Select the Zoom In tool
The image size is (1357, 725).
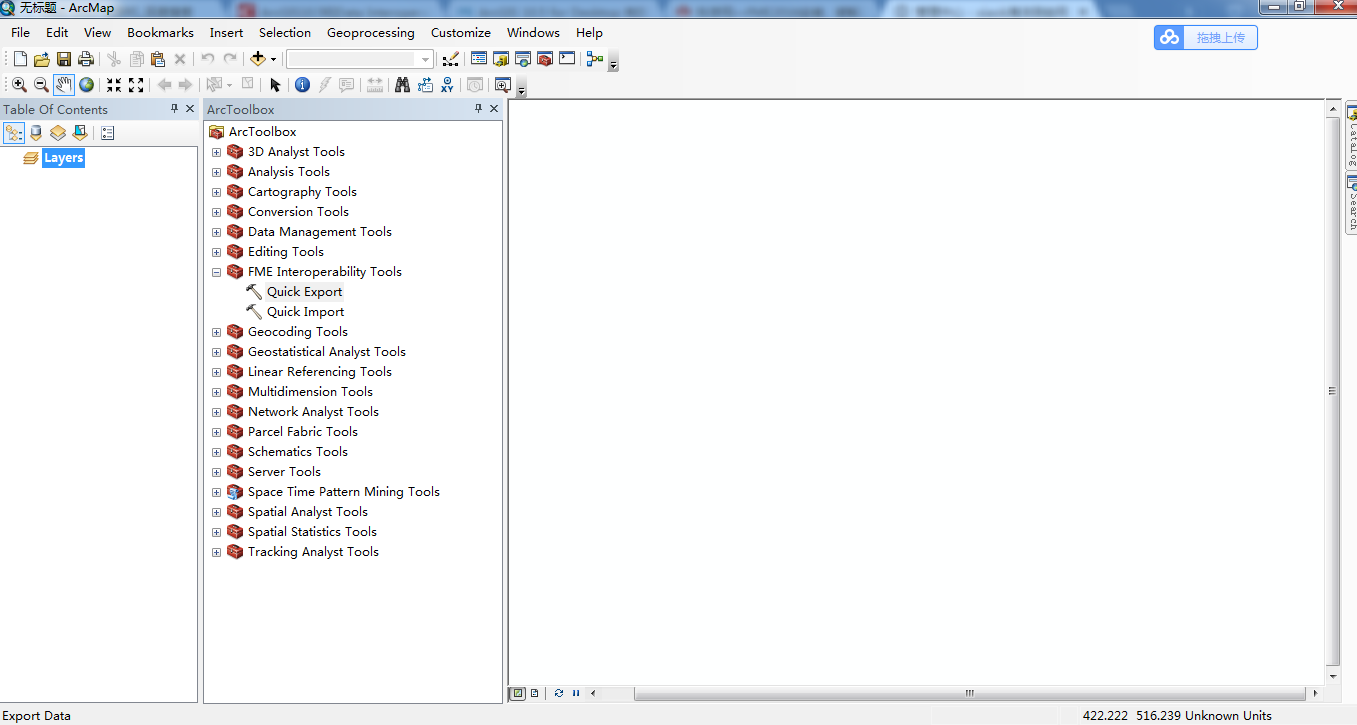(x=19, y=85)
